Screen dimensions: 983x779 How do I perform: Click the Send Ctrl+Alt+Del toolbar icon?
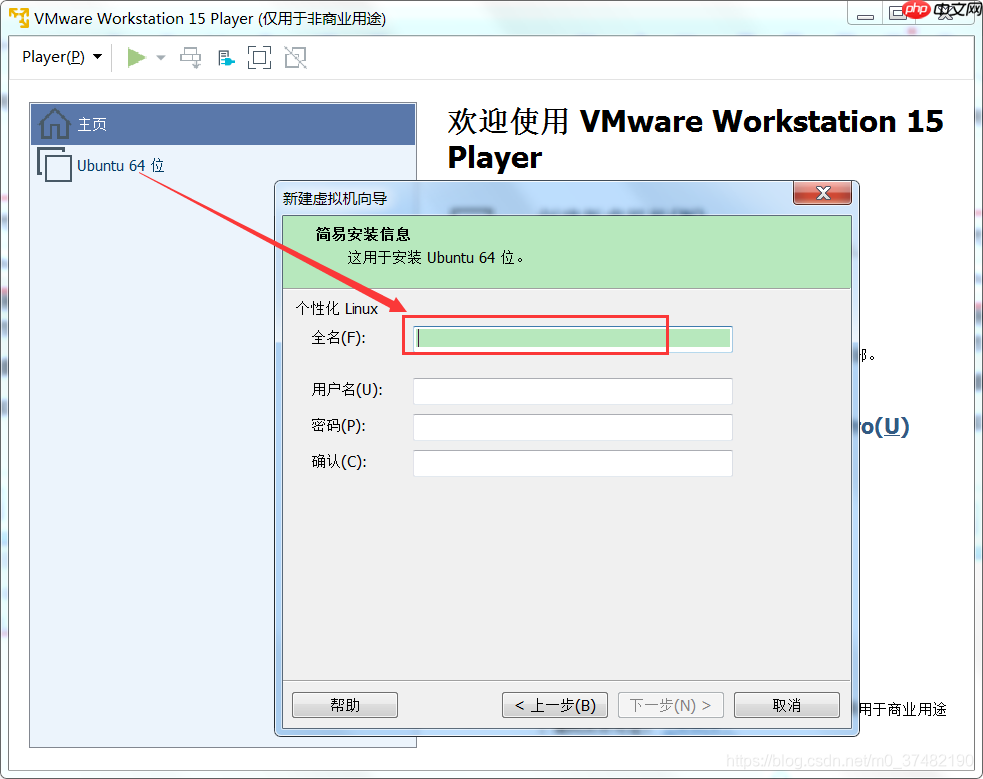pyautogui.click(x=191, y=58)
